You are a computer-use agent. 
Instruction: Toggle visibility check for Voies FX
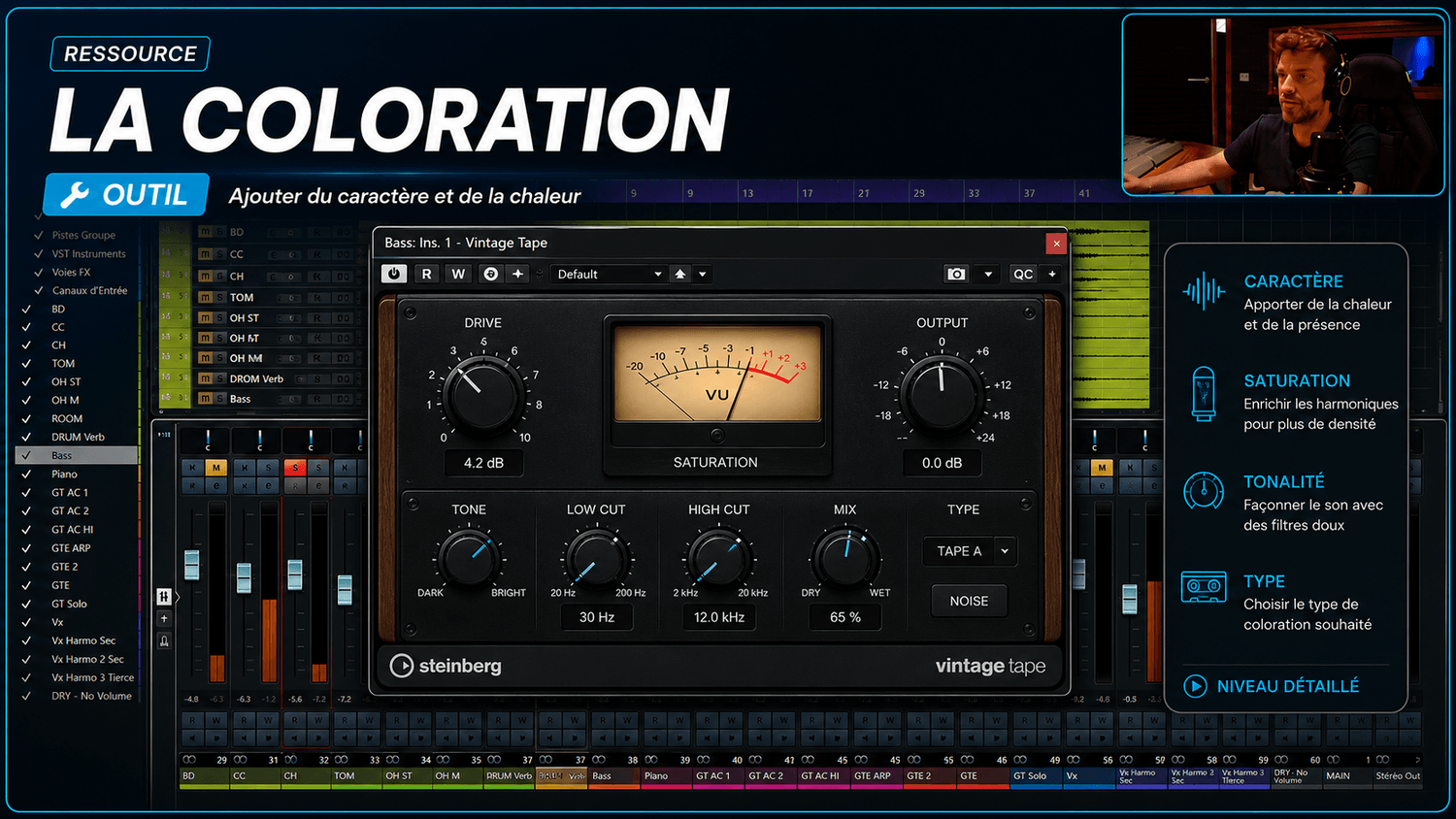39,272
